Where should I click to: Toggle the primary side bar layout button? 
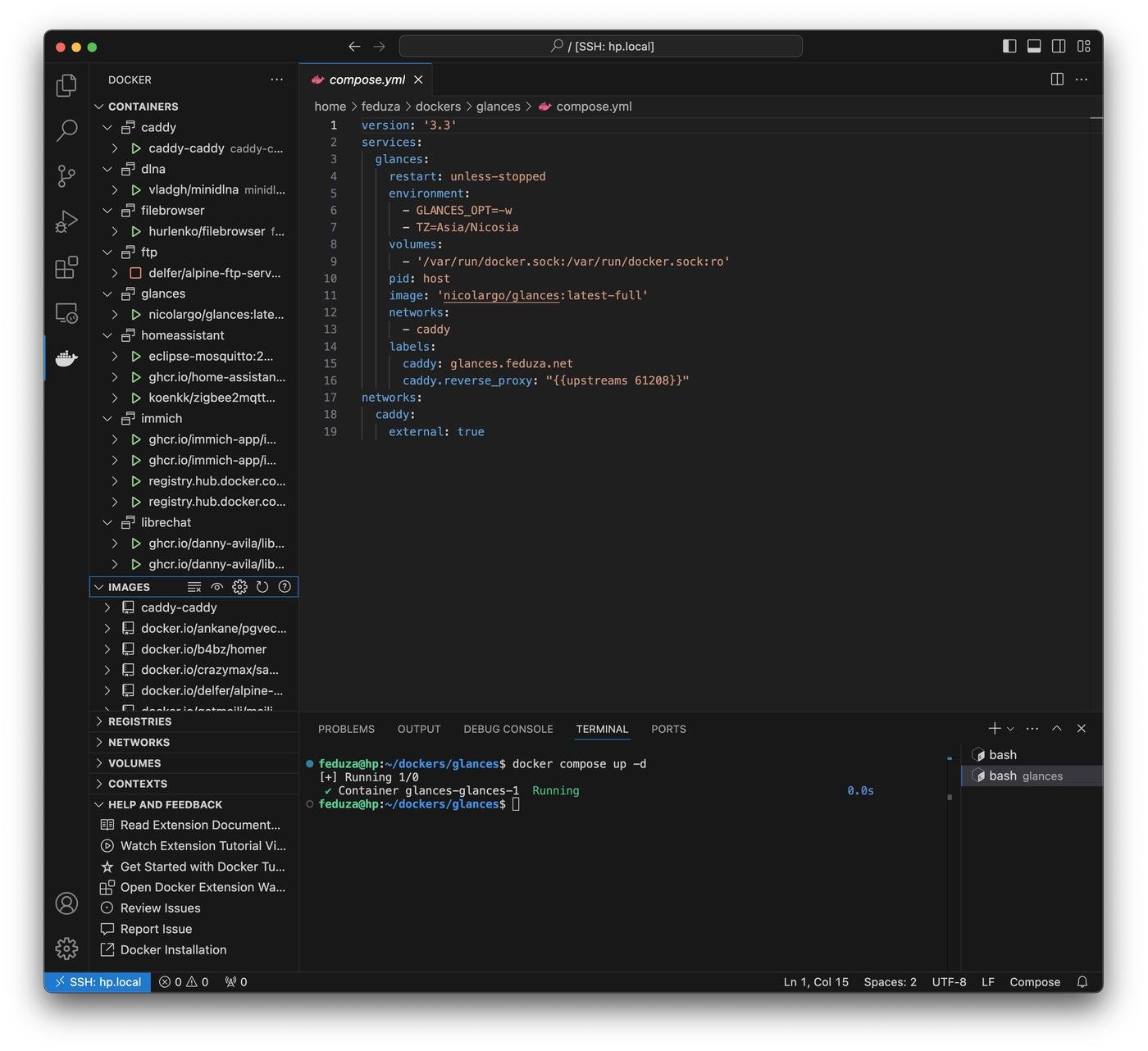(1009, 47)
